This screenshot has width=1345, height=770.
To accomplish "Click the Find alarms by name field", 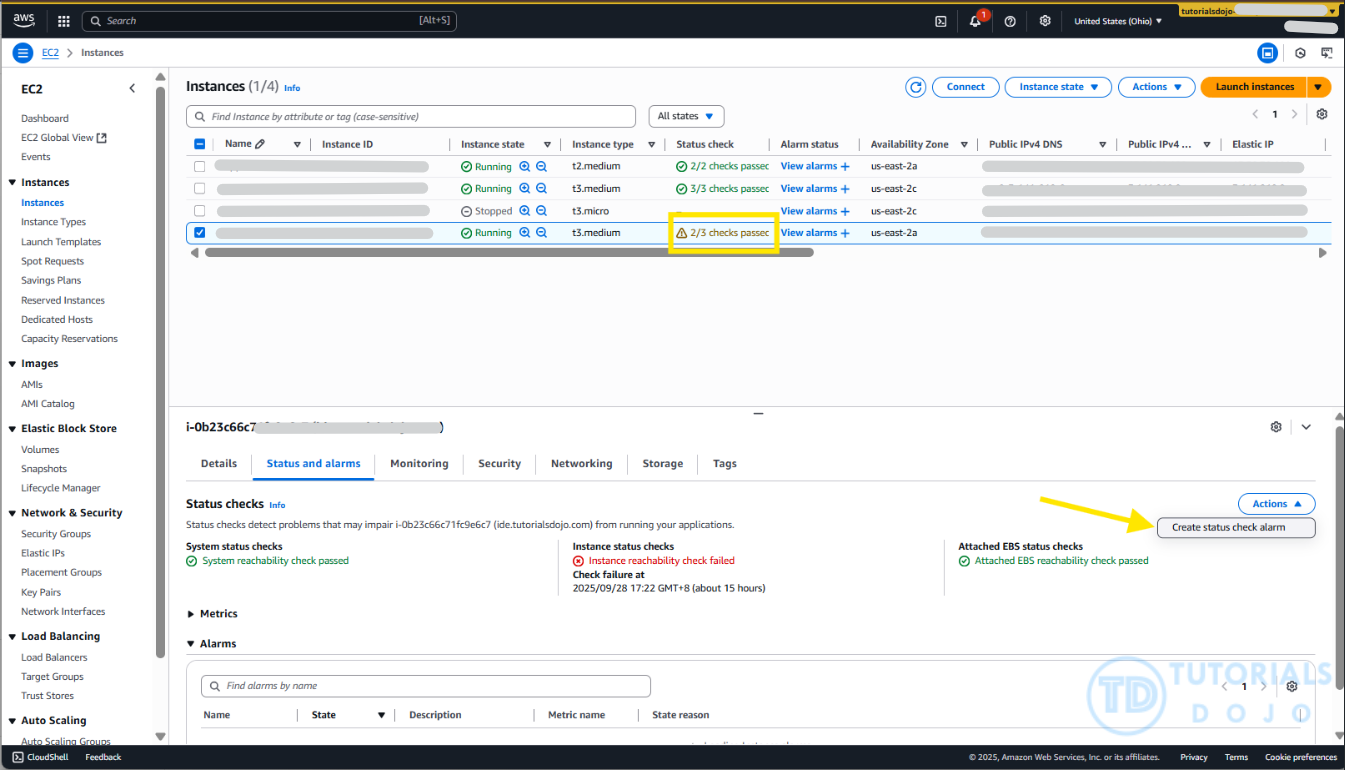I will coord(426,686).
